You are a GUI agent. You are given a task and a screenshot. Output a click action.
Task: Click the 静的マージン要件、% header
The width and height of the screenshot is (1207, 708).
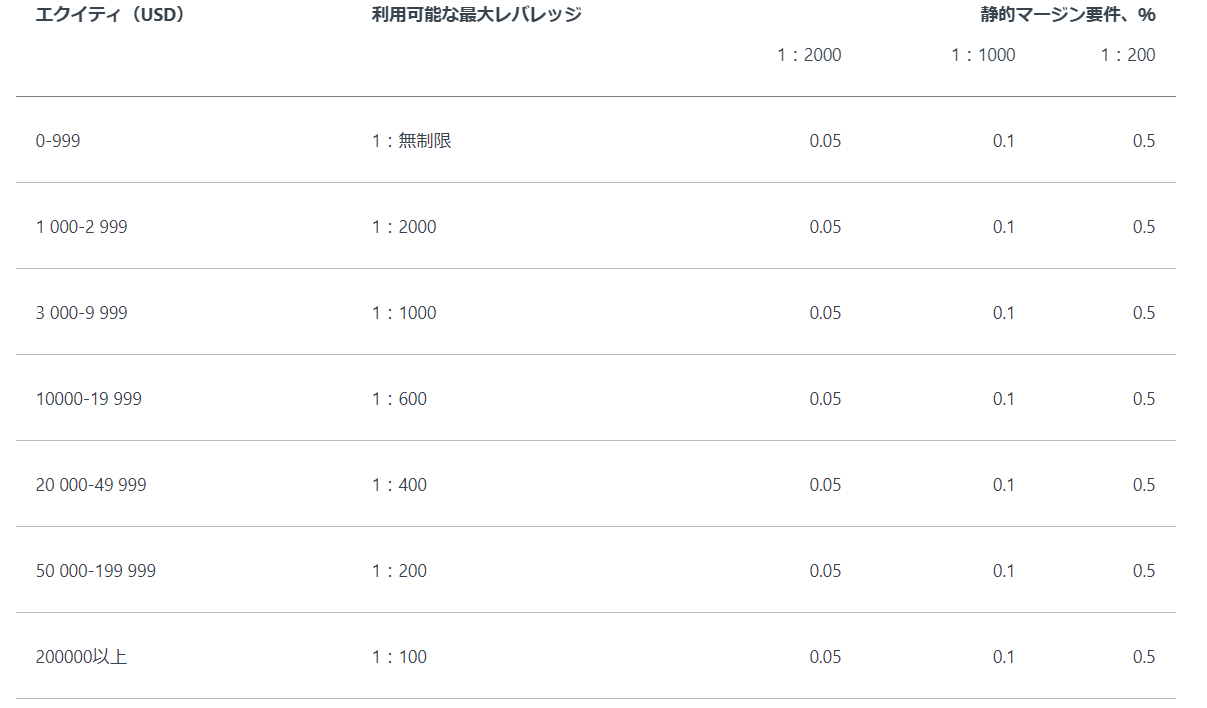(x=1067, y=15)
